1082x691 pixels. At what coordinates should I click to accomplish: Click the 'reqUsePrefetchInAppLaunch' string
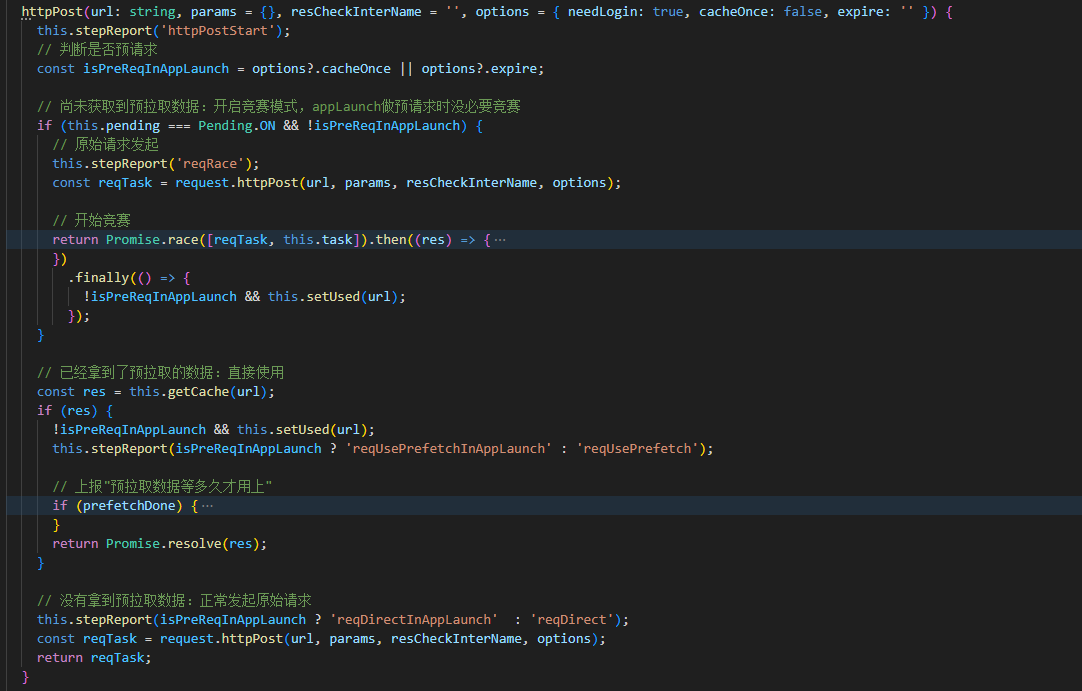(448, 449)
